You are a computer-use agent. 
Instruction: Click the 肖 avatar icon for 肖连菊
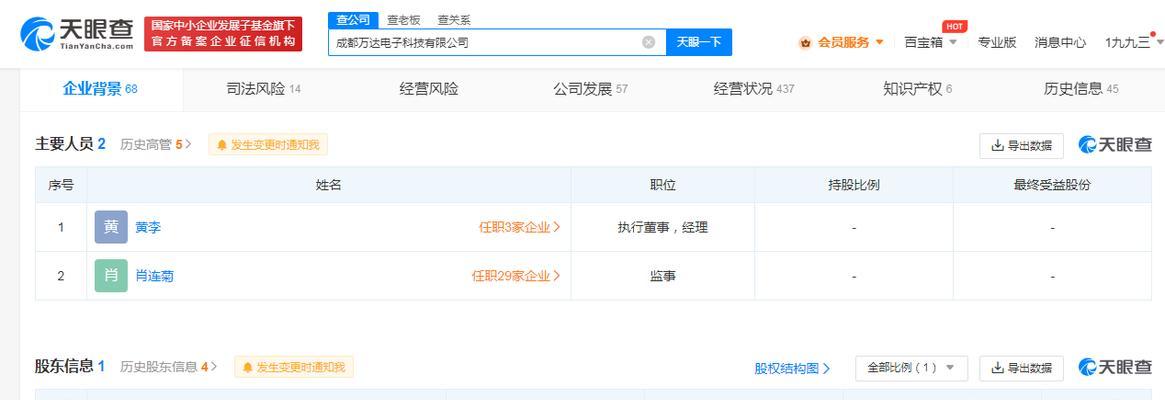coord(111,276)
